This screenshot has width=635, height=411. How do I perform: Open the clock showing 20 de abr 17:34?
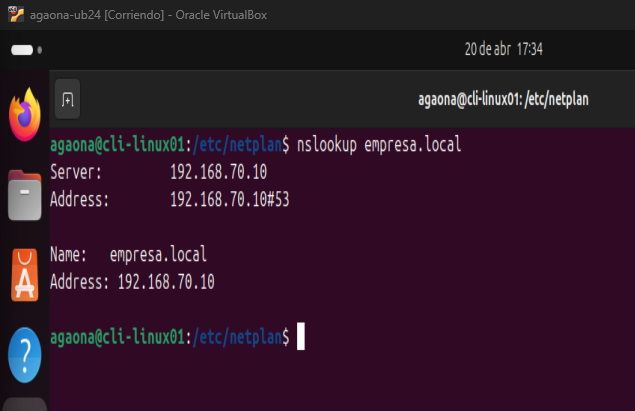[503, 49]
